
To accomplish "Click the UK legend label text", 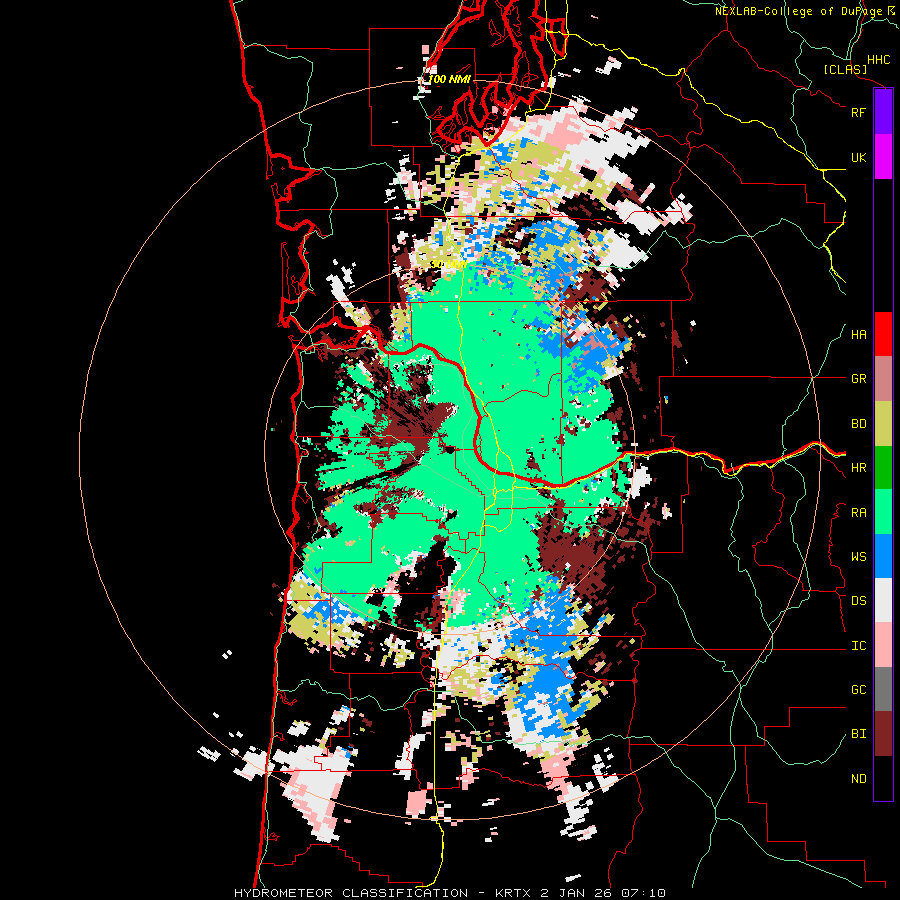I will click(x=858, y=157).
